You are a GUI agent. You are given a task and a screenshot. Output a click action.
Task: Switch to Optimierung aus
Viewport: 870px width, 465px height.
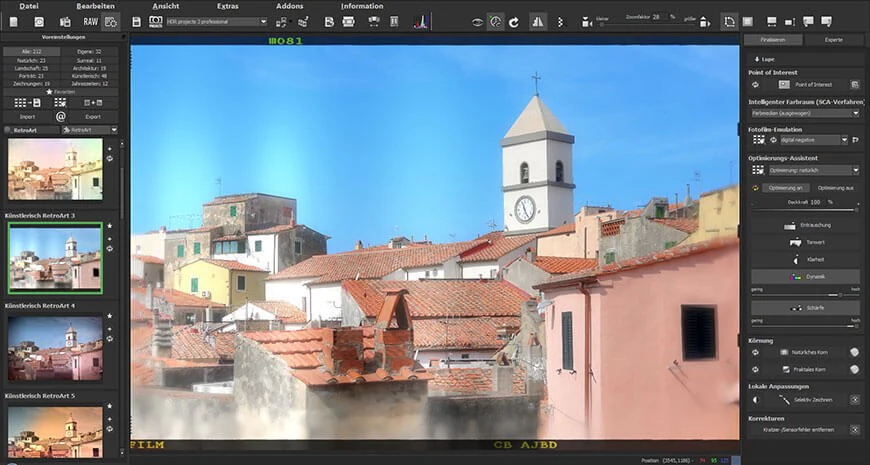[x=835, y=188]
